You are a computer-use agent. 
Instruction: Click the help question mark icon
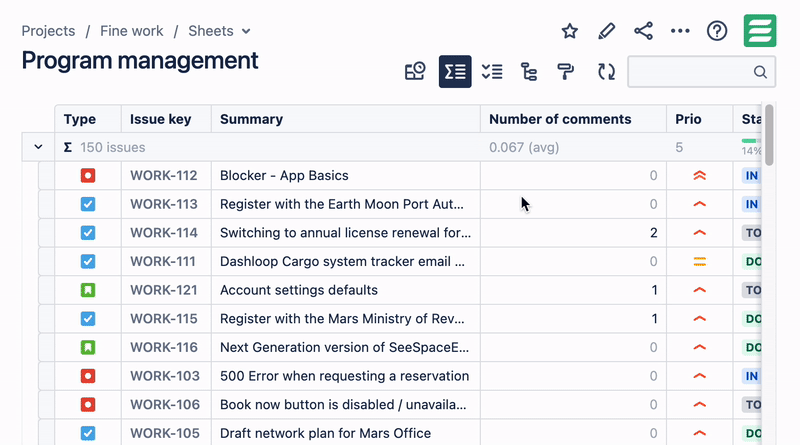pos(717,31)
